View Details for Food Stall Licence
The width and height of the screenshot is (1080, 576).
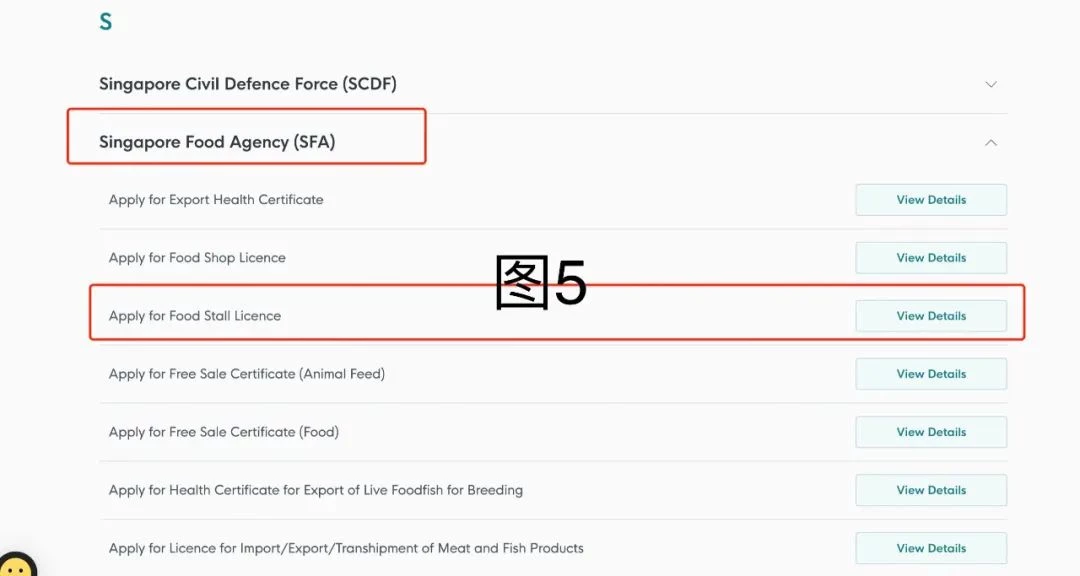tap(931, 316)
